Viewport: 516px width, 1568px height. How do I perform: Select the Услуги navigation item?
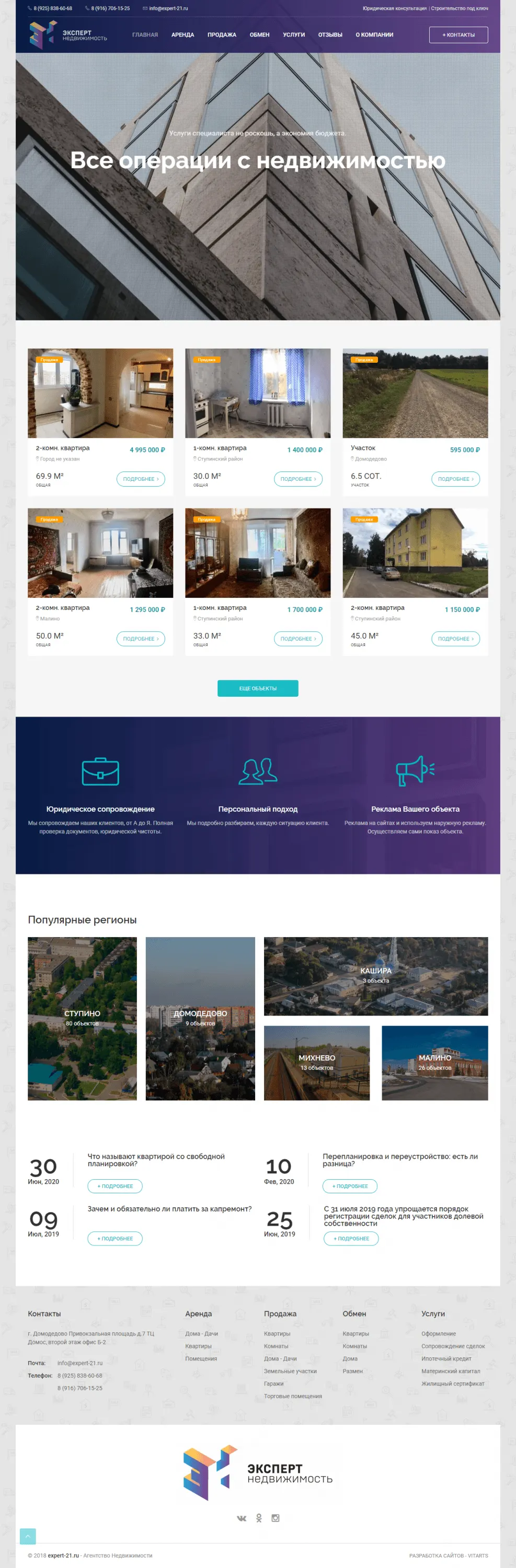pos(294,34)
